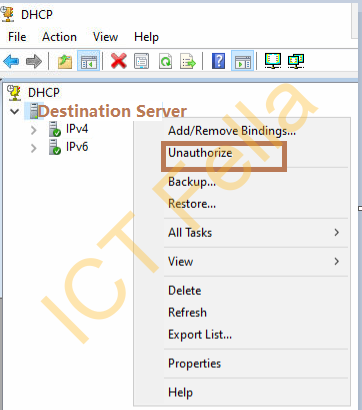This screenshot has width=362, height=410.
Task: Click the double monitor servers toolbar icon
Action: 296,61
